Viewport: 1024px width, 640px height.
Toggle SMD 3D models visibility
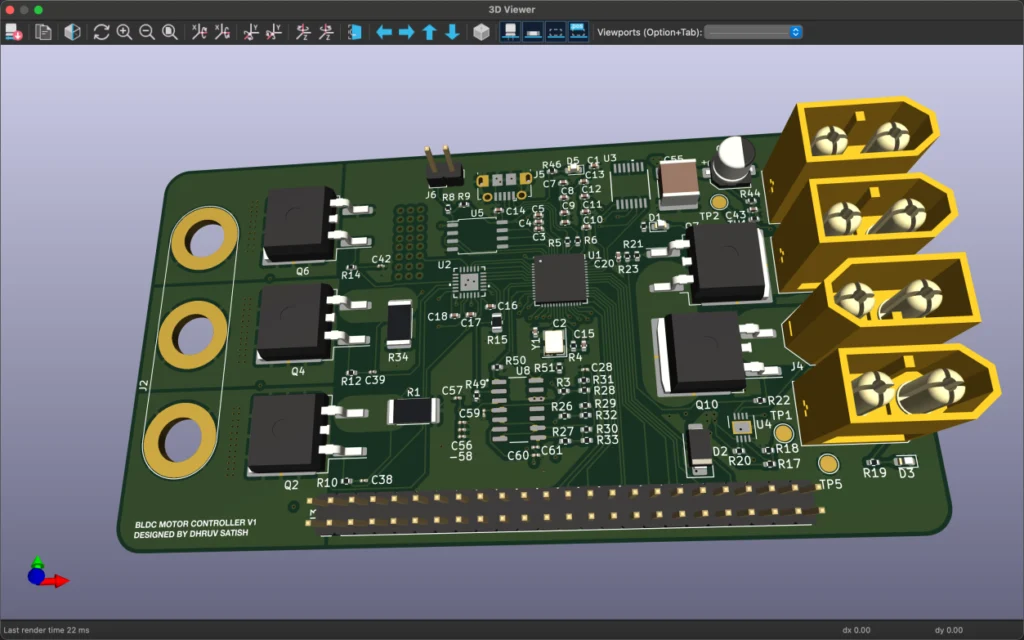click(x=533, y=32)
